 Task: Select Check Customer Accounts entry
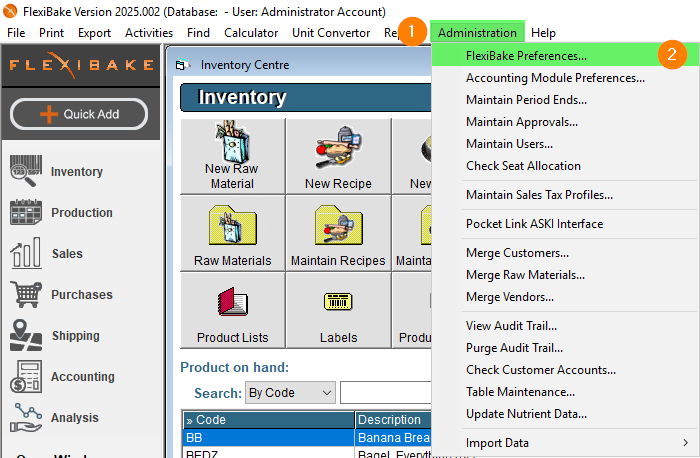[565, 370]
